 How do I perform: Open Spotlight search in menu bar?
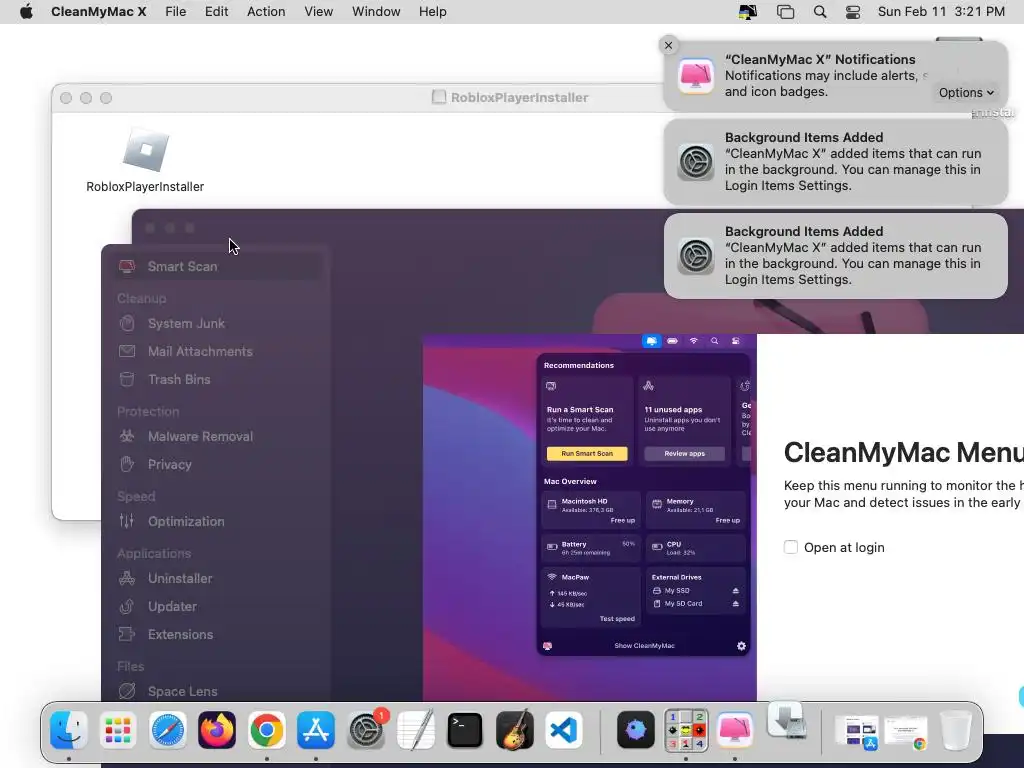(820, 12)
